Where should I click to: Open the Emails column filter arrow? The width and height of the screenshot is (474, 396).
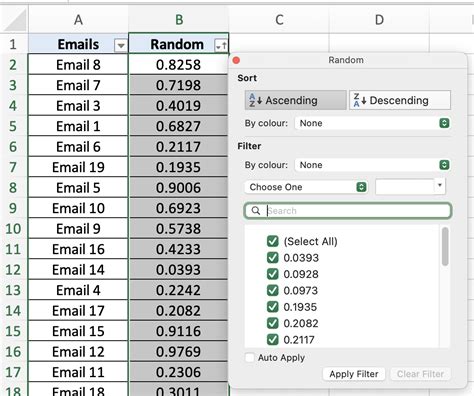point(121,45)
